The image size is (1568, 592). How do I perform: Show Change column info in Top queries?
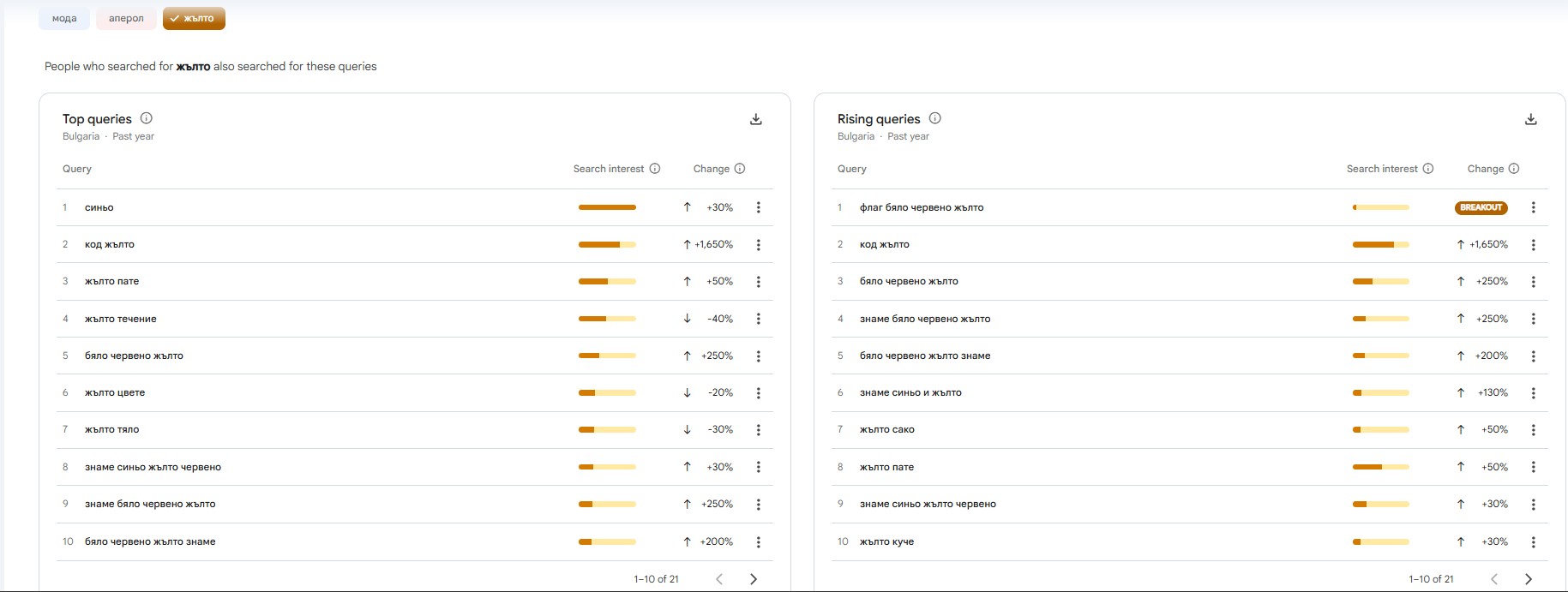pos(740,169)
